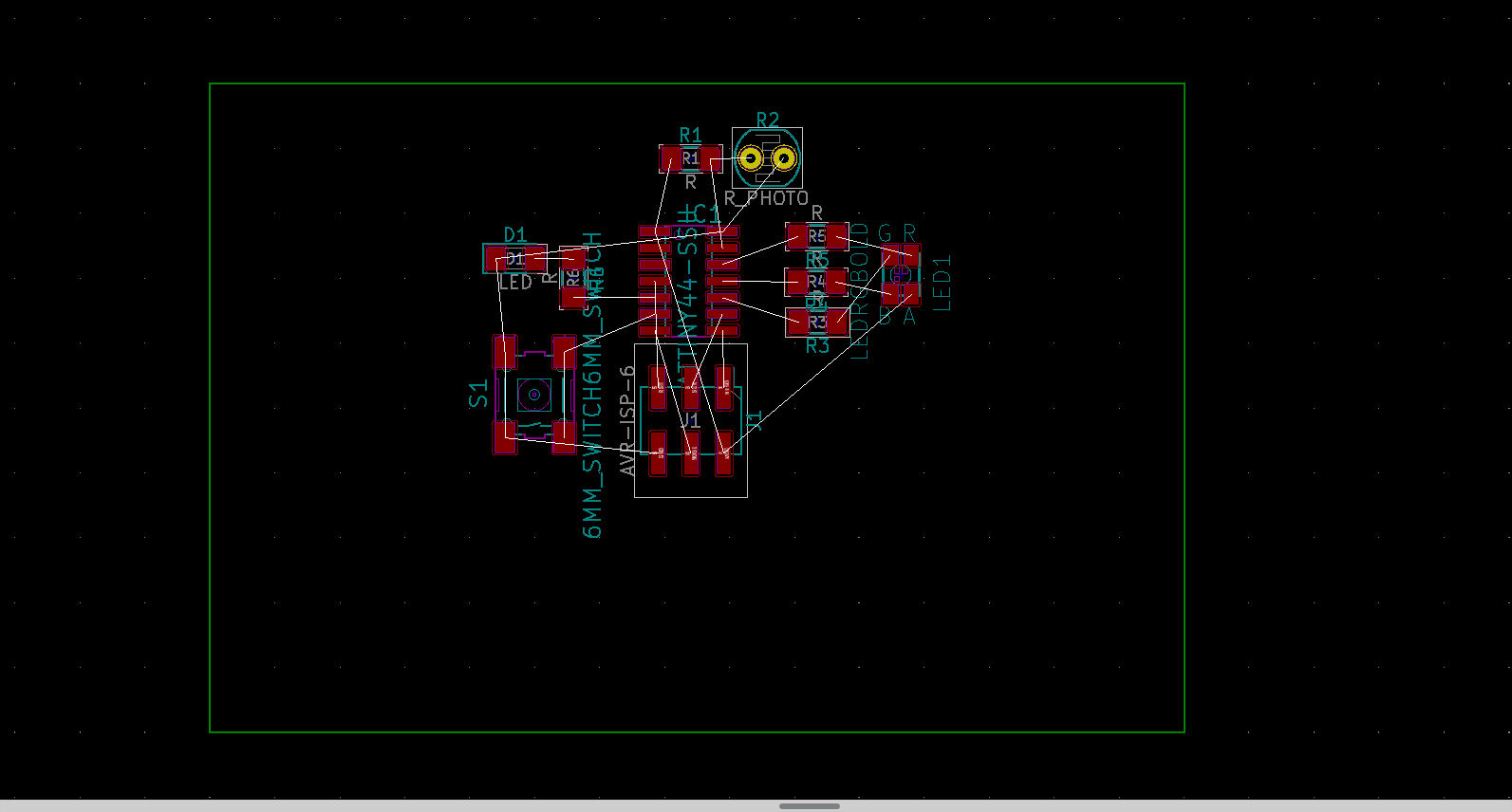This screenshot has width=1512, height=812.
Task: Click the right pad of resistor R4
Action: [x=836, y=282]
